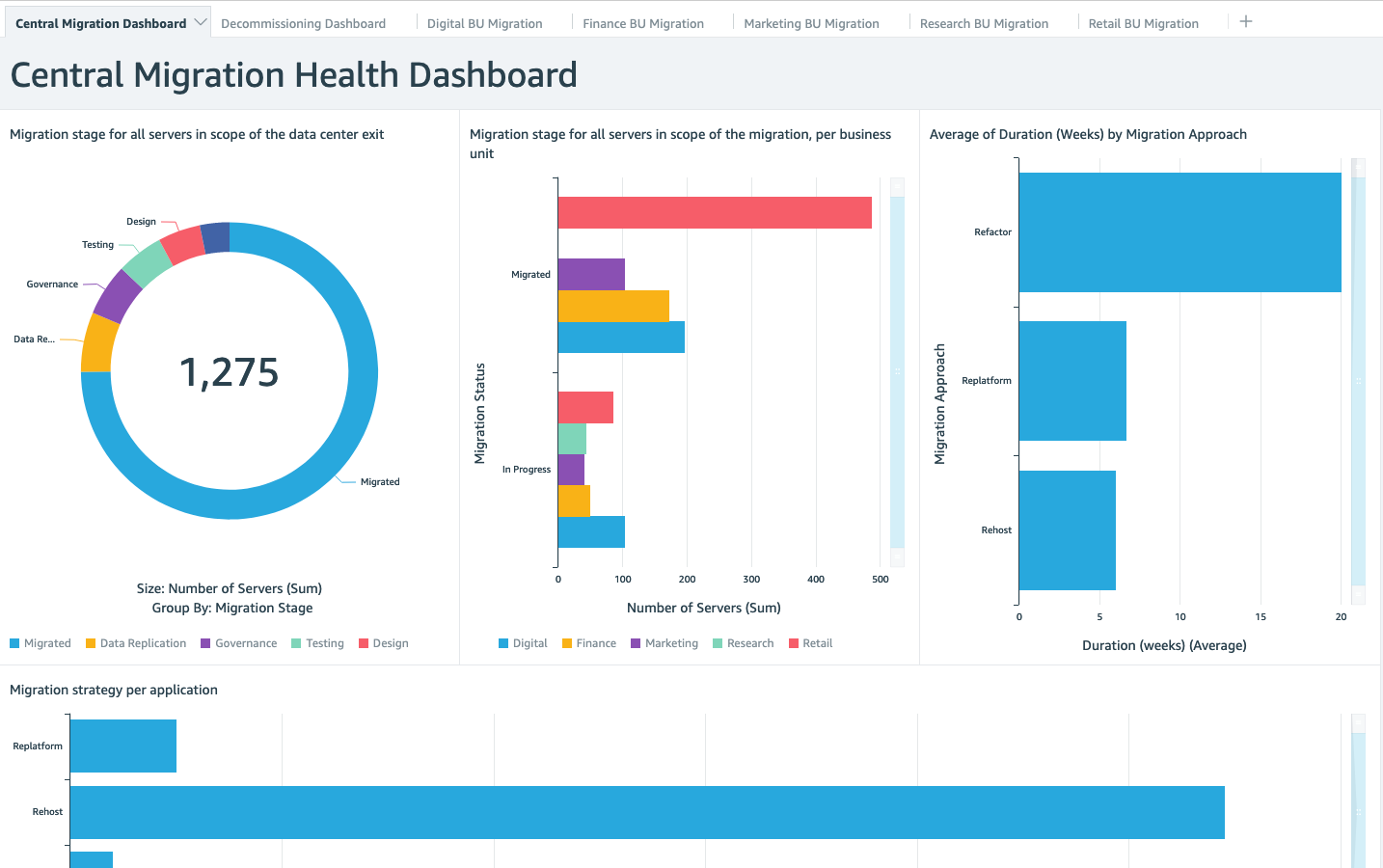Screen dimensions: 1383x868
Task: Click the Refactor bar in duration chart
Action: click(1177, 231)
